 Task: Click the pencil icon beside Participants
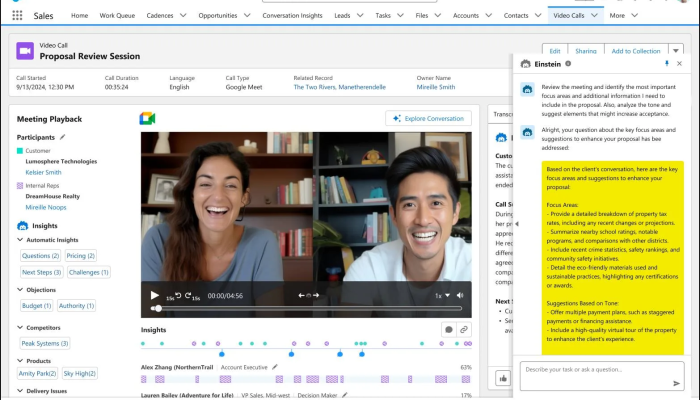(x=62, y=137)
